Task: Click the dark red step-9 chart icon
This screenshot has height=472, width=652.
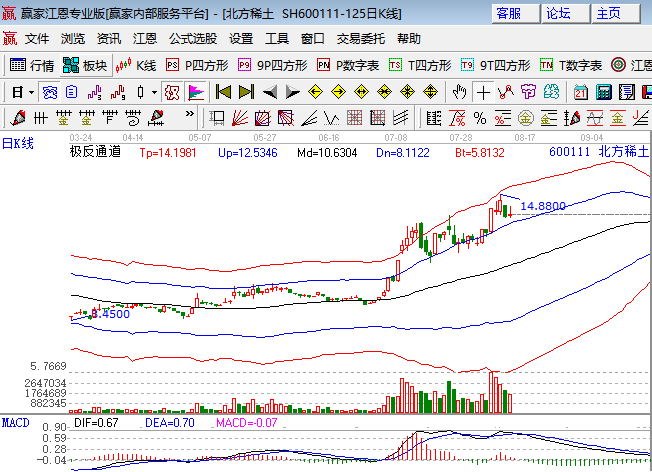Action: tap(118, 92)
